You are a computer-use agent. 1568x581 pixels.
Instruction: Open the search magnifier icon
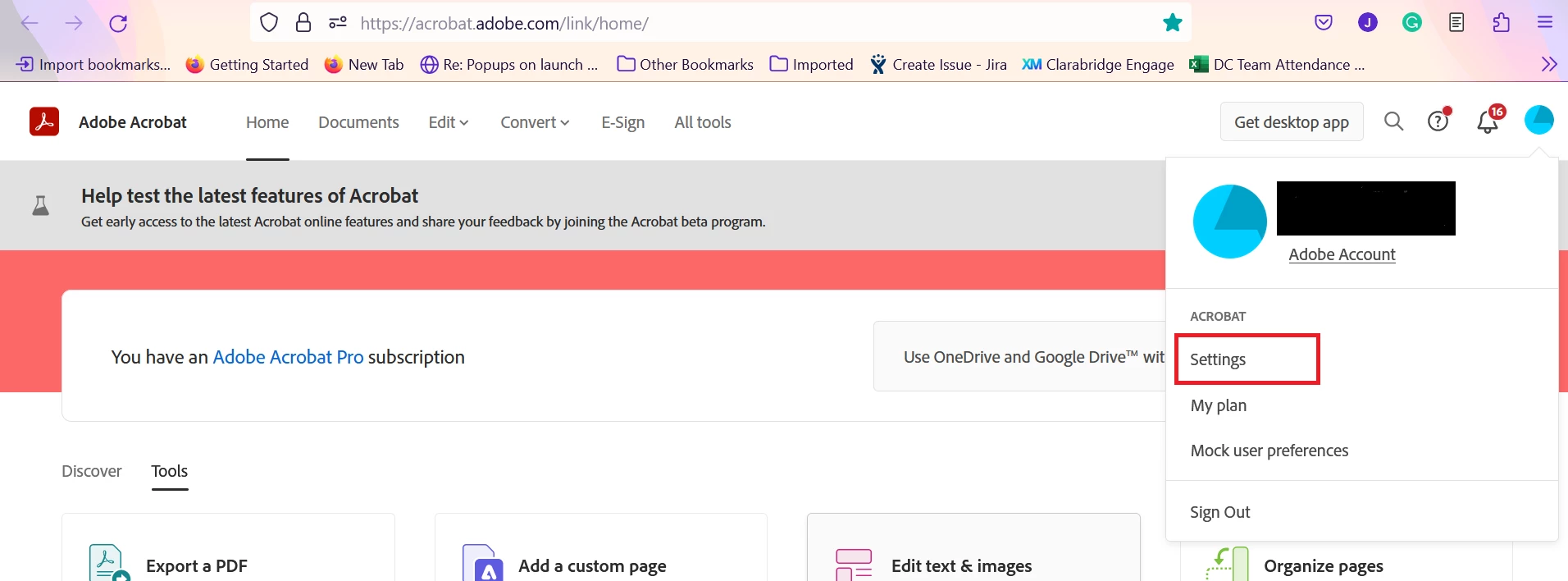1393,121
